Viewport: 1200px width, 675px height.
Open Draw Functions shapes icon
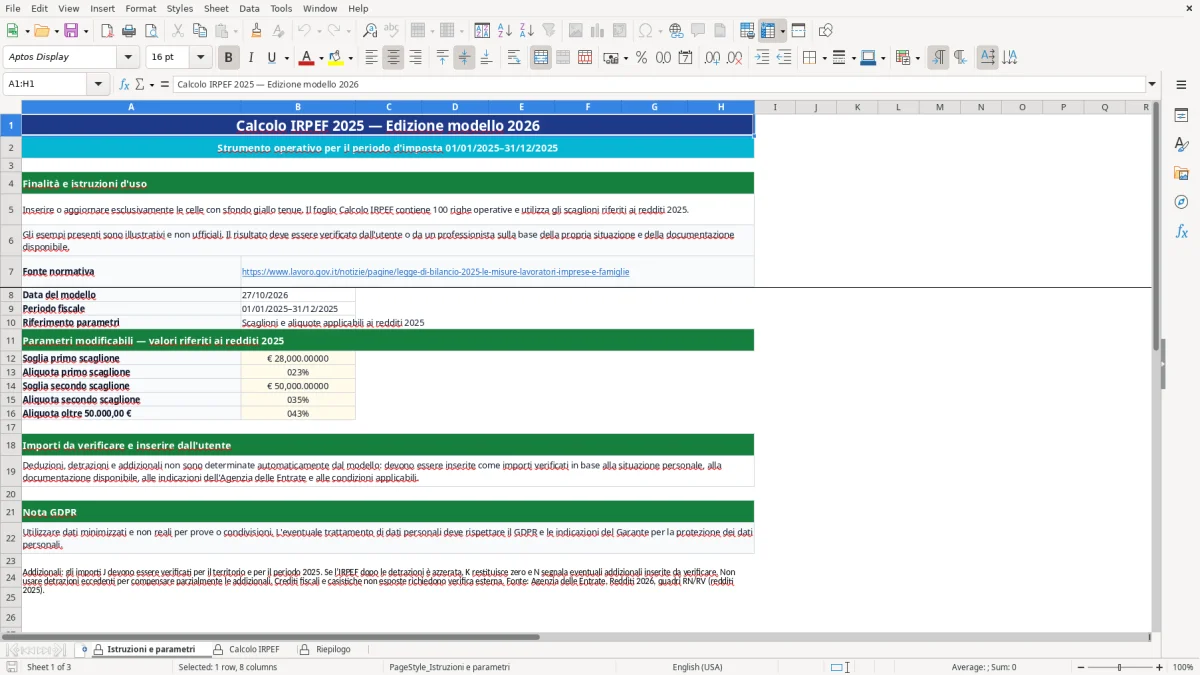pos(825,31)
